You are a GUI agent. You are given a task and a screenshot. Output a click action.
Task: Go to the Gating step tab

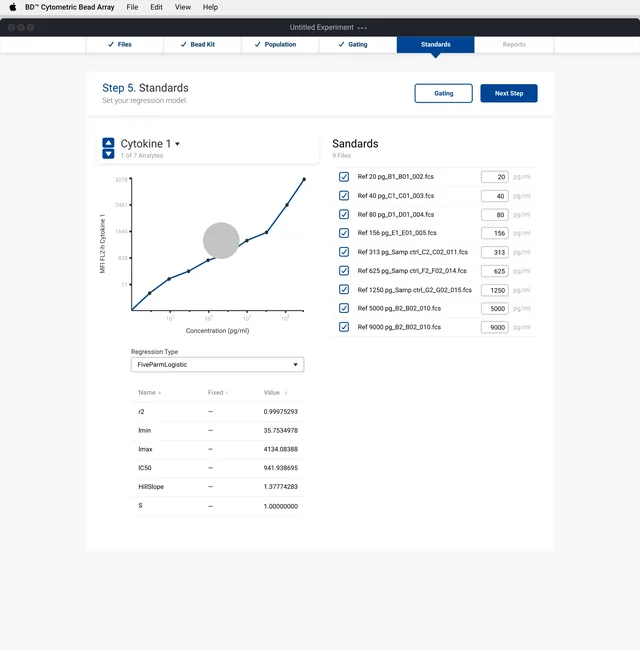point(358,44)
